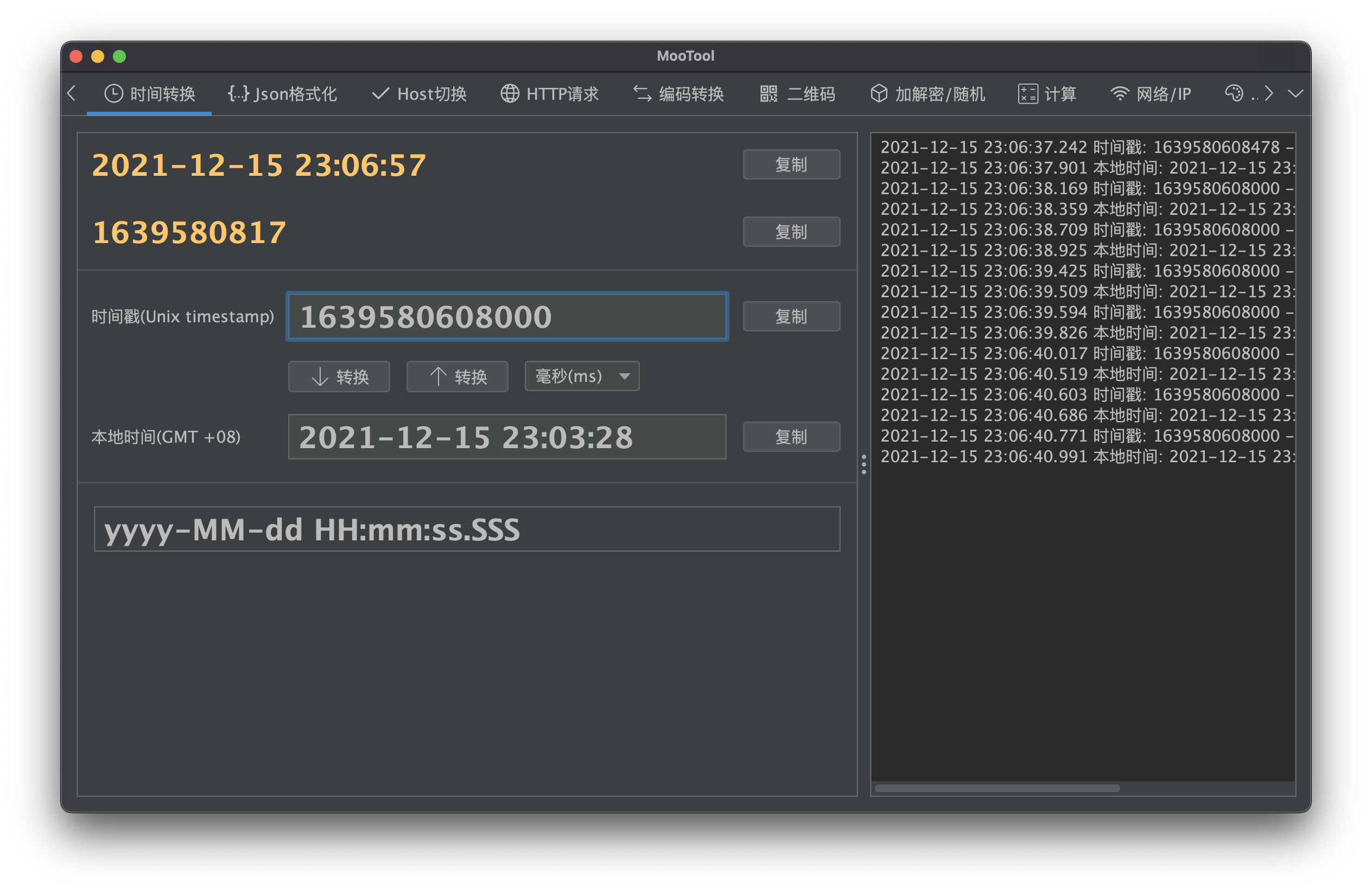This screenshot has width=1372, height=893.
Task: Click the calculator icon for 计算
Action: point(1028,93)
